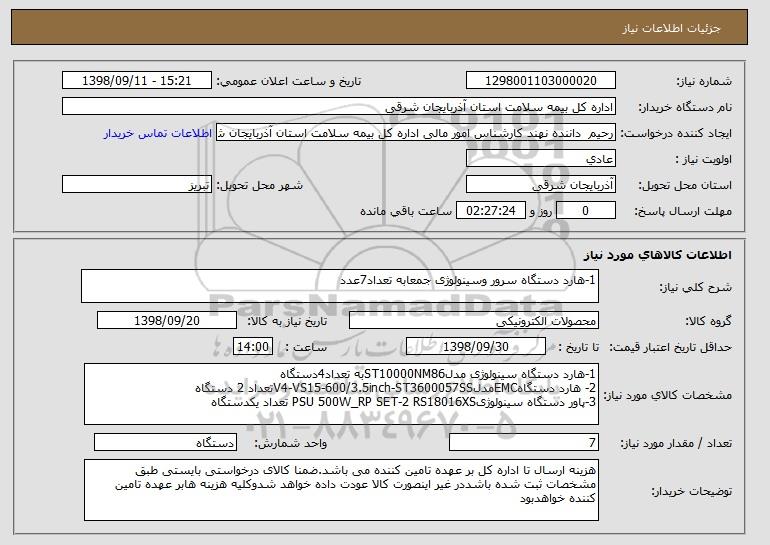The image size is (770, 545).
Task: Click the label واحد شمارش
Action: (x=290, y=443)
